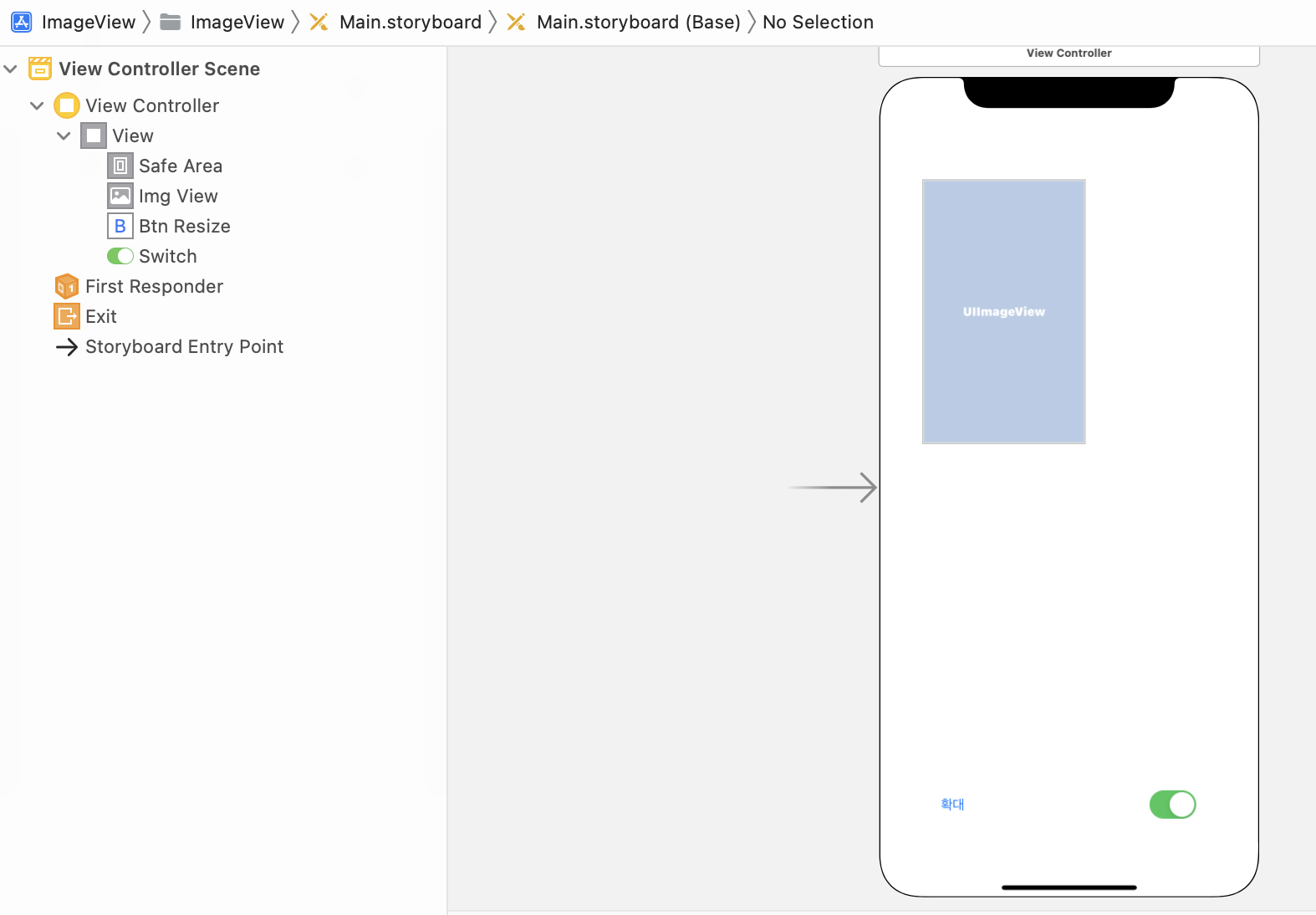Click the View Controller Scene clapperboard icon
This screenshot has height=915, width=1316.
coord(40,69)
